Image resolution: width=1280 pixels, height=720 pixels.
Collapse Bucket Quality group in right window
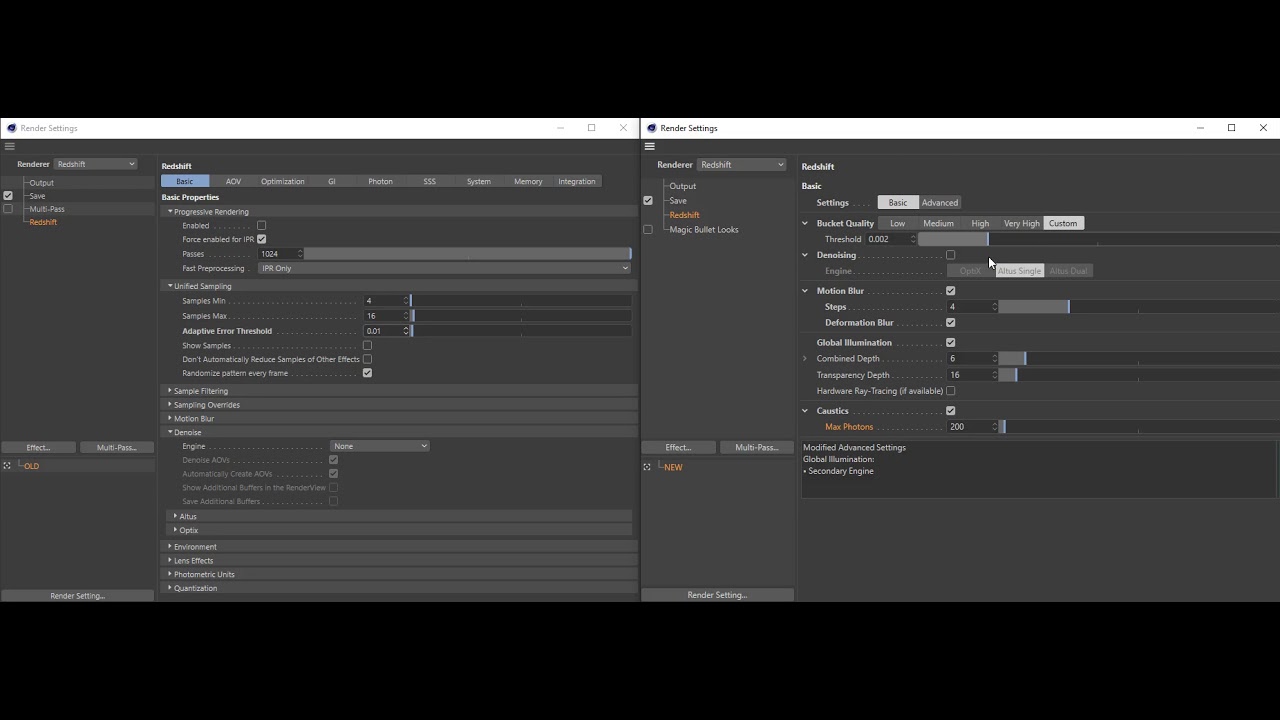(805, 223)
